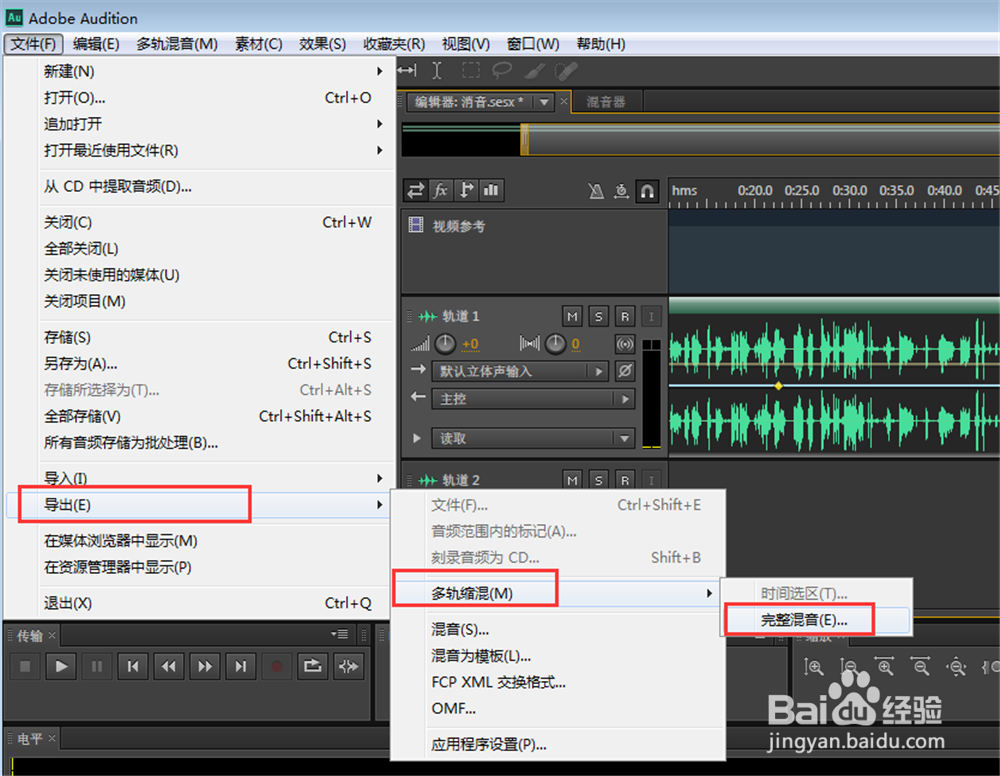Viewport: 1000px width, 776px height.
Task: Arm track 轨道 1 for recording
Action: [x=624, y=316]
